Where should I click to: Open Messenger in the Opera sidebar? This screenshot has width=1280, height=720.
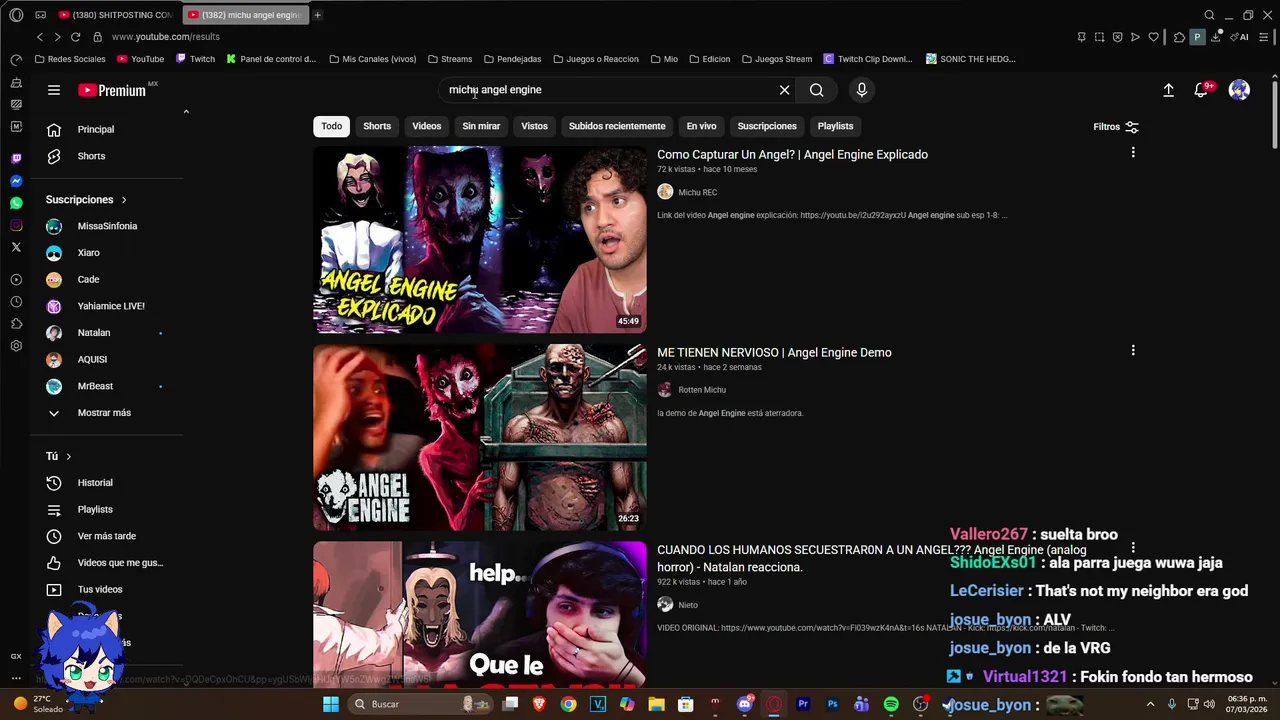pos(16,181)
